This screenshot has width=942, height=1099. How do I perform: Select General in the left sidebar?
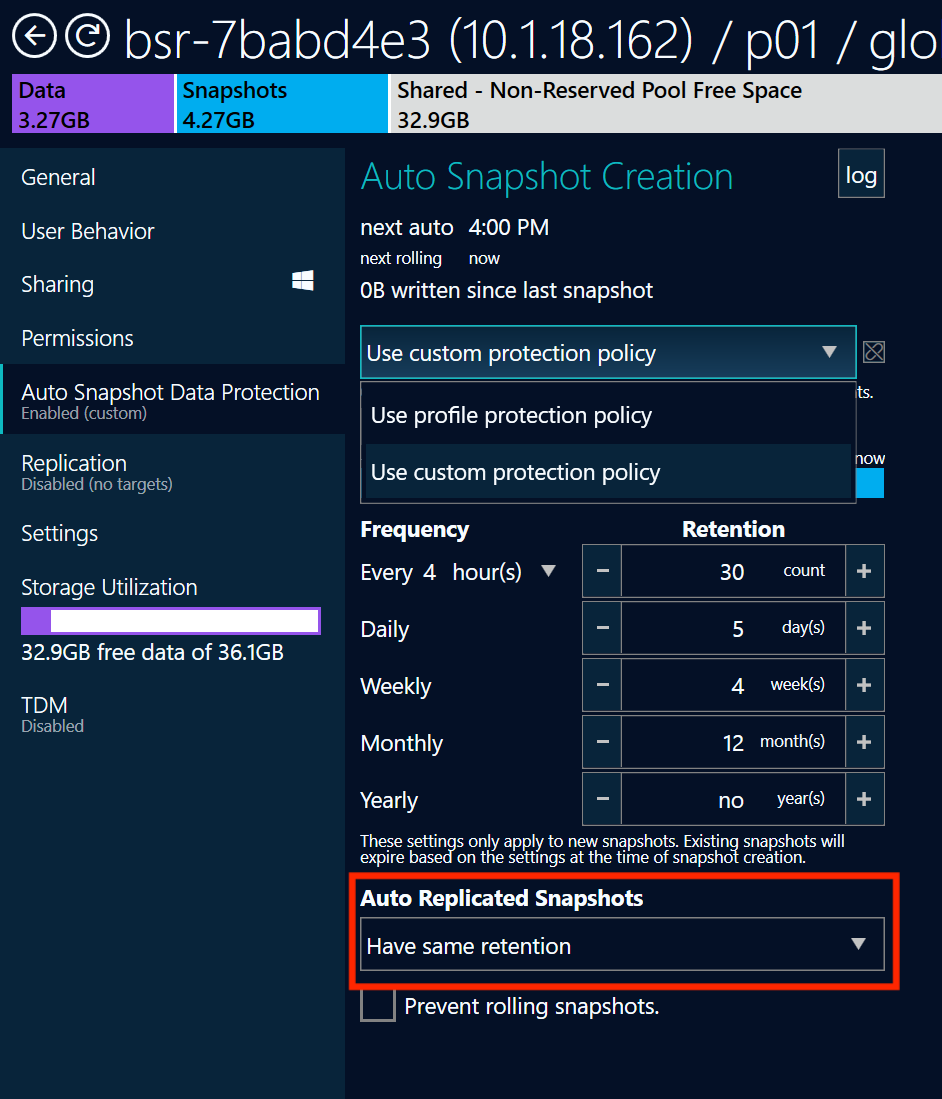[x=57, y=177]
